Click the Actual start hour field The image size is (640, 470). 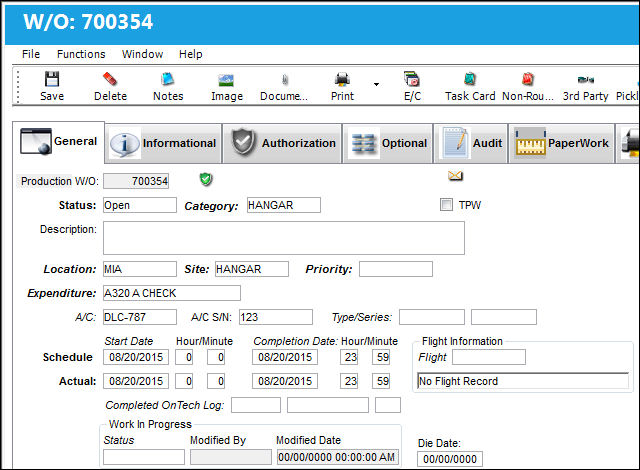(184, 381)
